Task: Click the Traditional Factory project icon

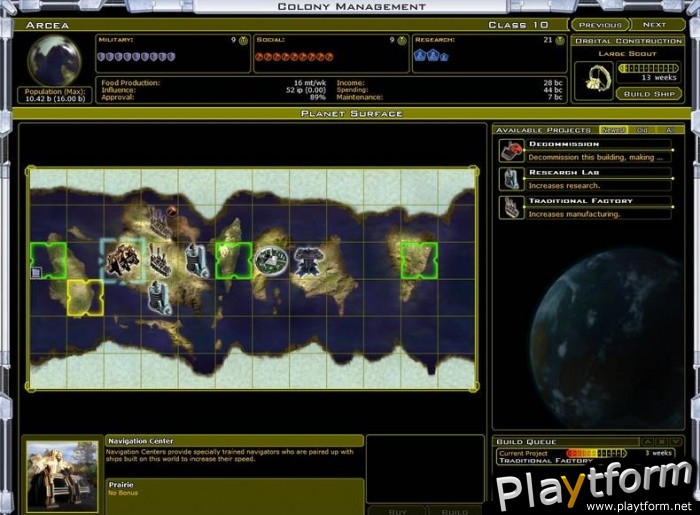Action: point(511,208)
